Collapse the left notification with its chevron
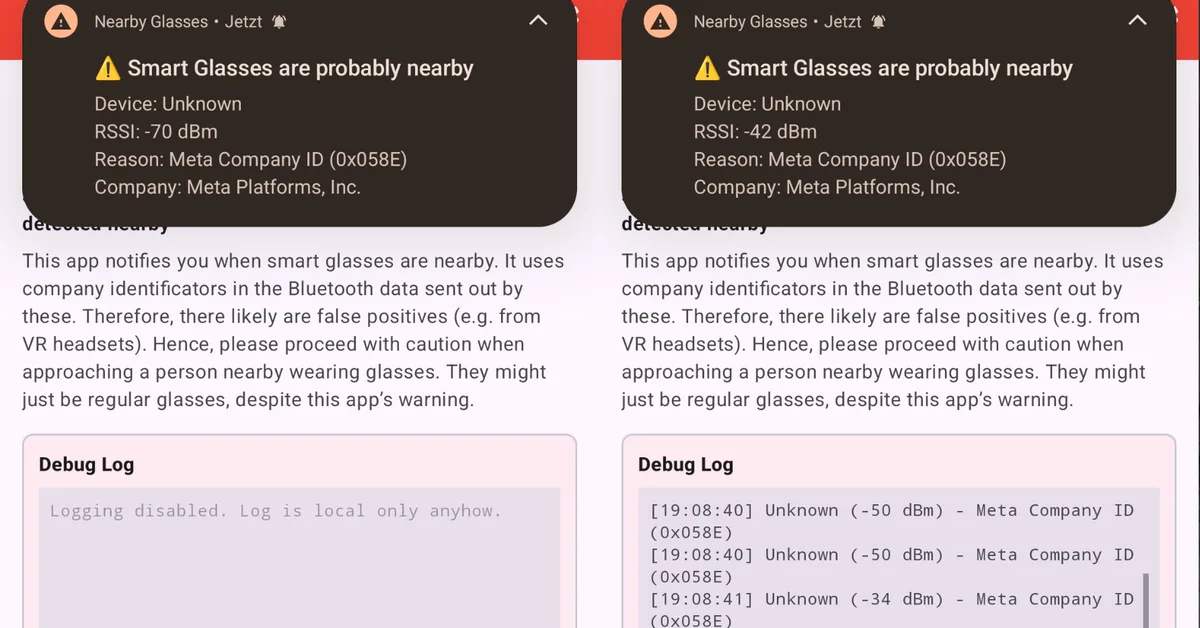The width and height of the screenshot is (1200, 628). click(537, 20)
